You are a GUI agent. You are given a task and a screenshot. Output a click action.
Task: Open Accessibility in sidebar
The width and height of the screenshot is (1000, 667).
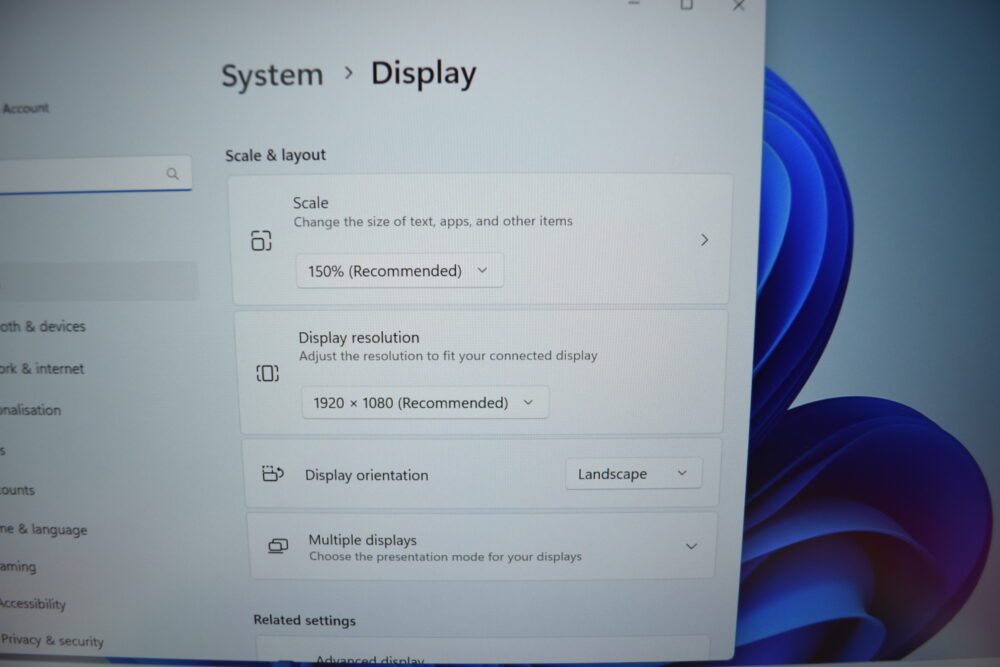click(x=33, y=603)
